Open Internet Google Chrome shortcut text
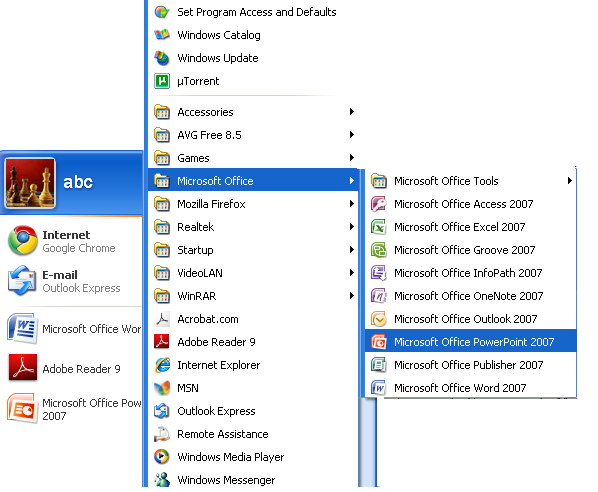Image resolution: width=598 pixels, height=492 pixels. pos(79,241)
